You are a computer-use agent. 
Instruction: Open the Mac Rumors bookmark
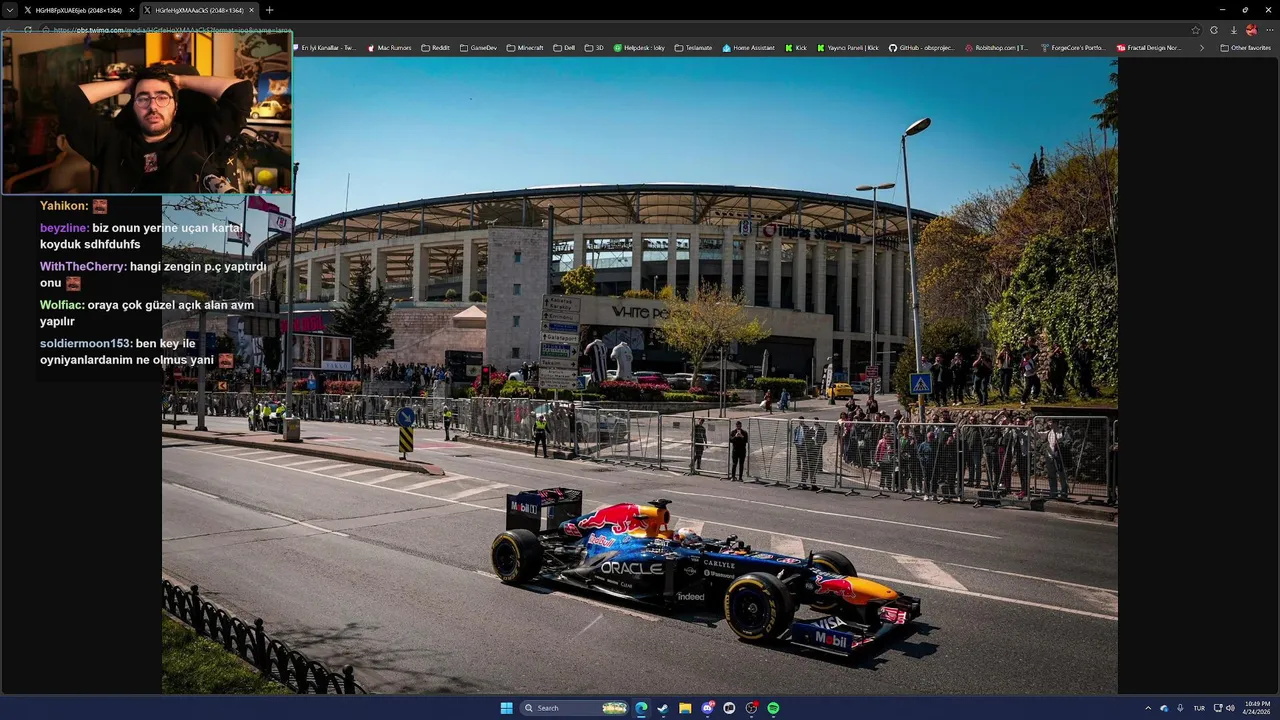click(x=390, y=48)
